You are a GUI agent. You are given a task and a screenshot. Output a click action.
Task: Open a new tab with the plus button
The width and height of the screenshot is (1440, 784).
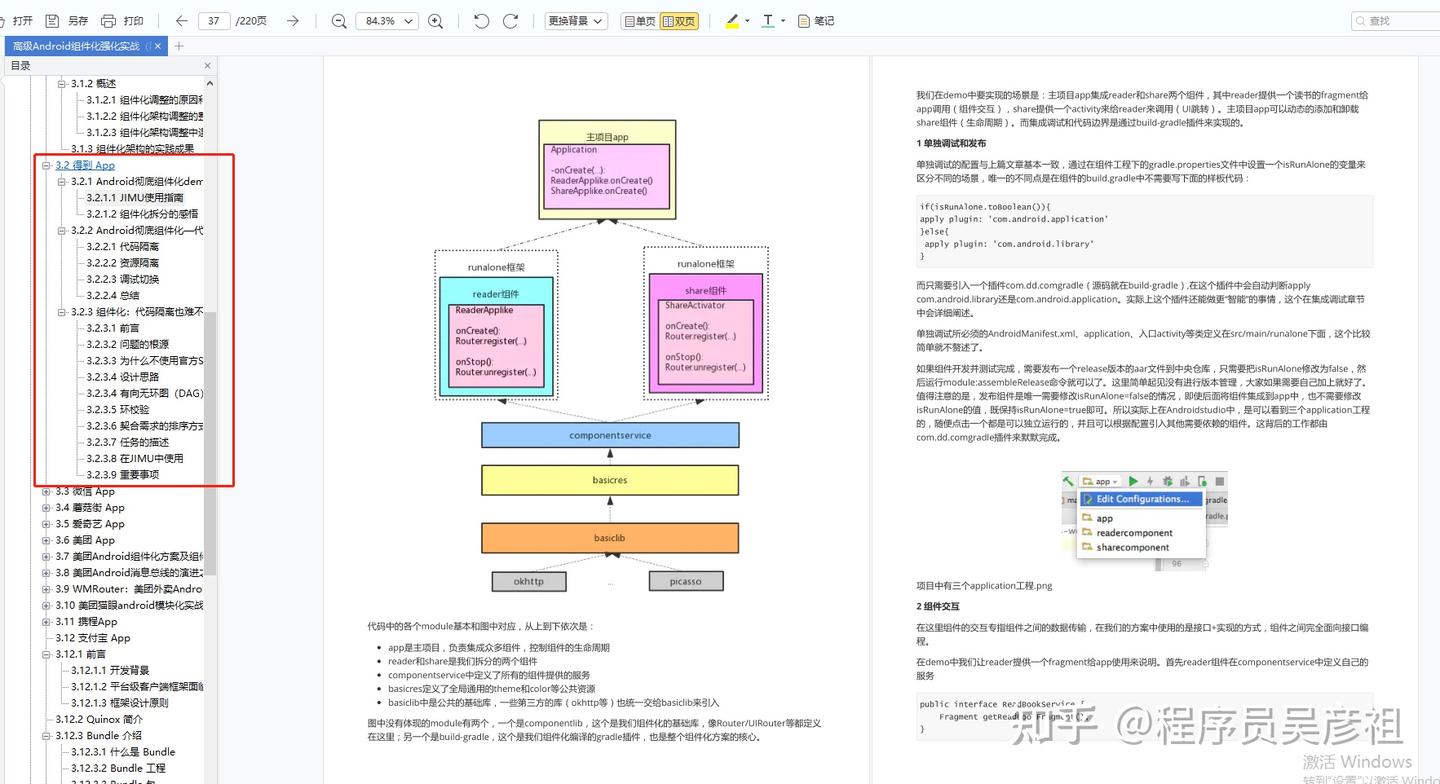(x=178, y=45)
